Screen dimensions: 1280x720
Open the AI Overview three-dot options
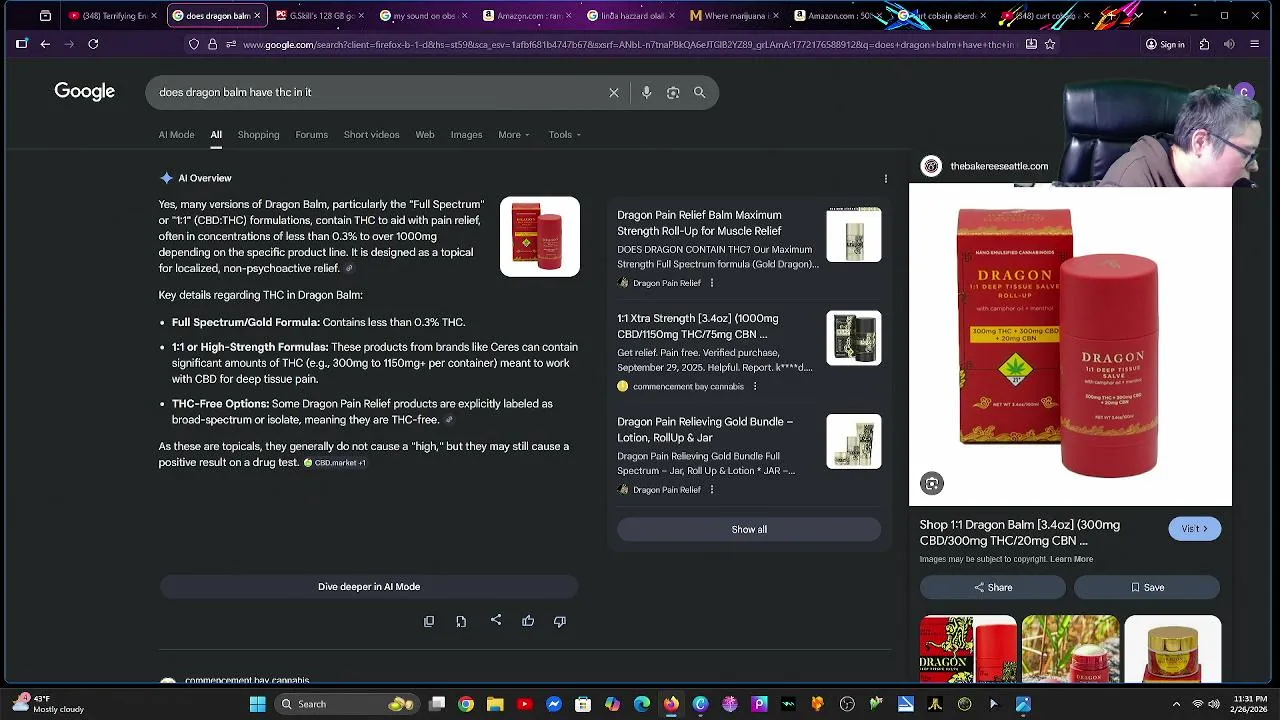tap(885, 179)
